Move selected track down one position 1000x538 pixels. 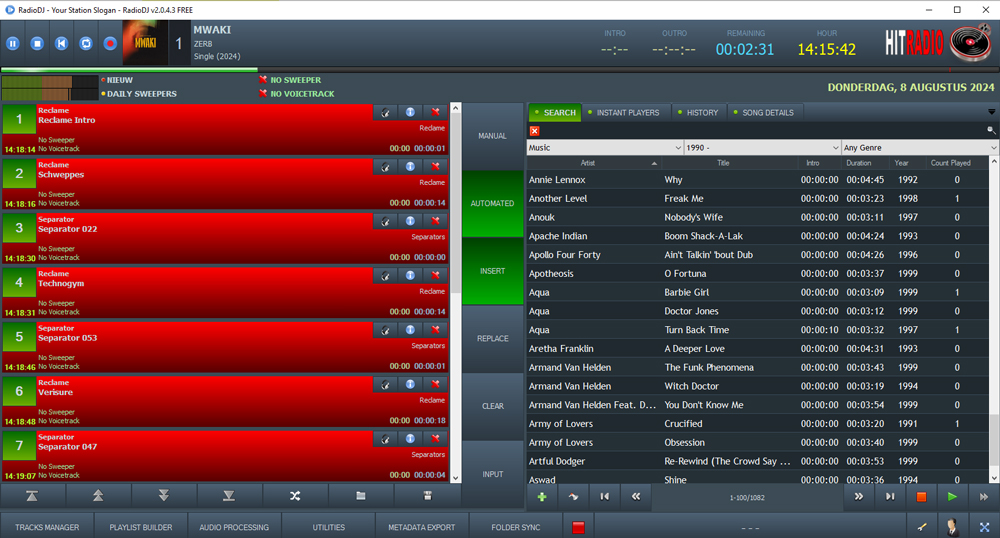(x=163, y=495)
